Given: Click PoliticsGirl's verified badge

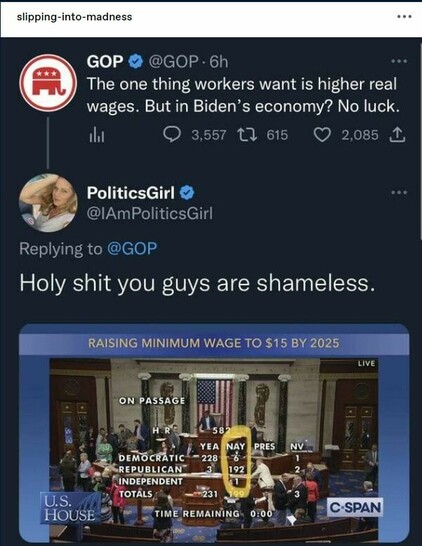Looking at the screenshot, I should click(187, 193).
